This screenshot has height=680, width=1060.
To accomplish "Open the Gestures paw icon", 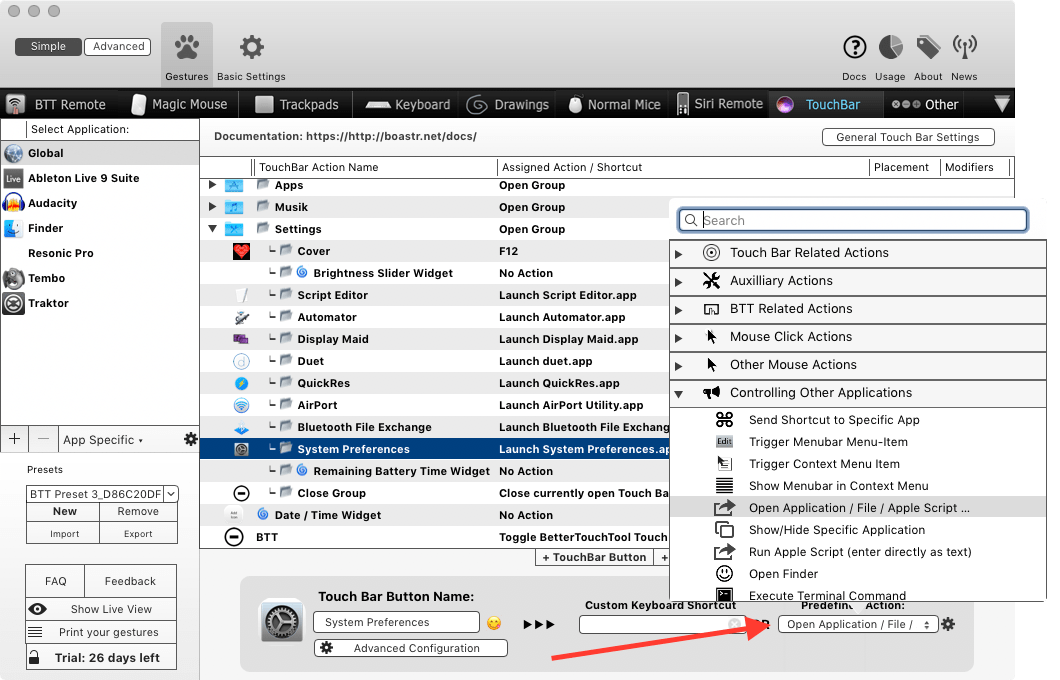I will pyautogui.click(x=186, y=48).
